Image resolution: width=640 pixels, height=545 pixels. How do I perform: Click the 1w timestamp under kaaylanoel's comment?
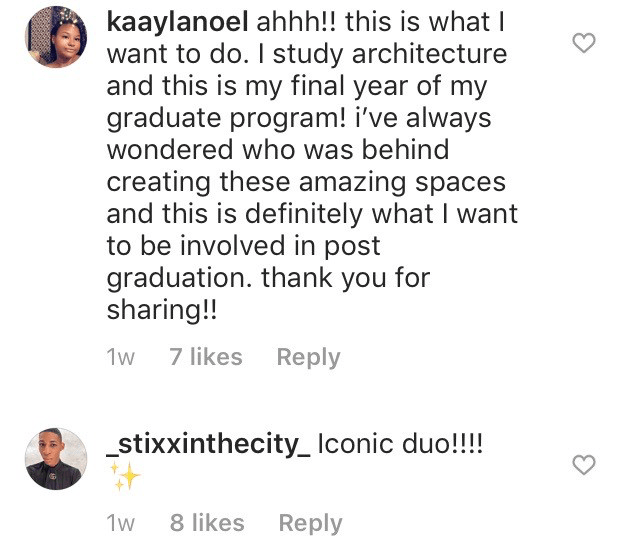pos(120,357)
